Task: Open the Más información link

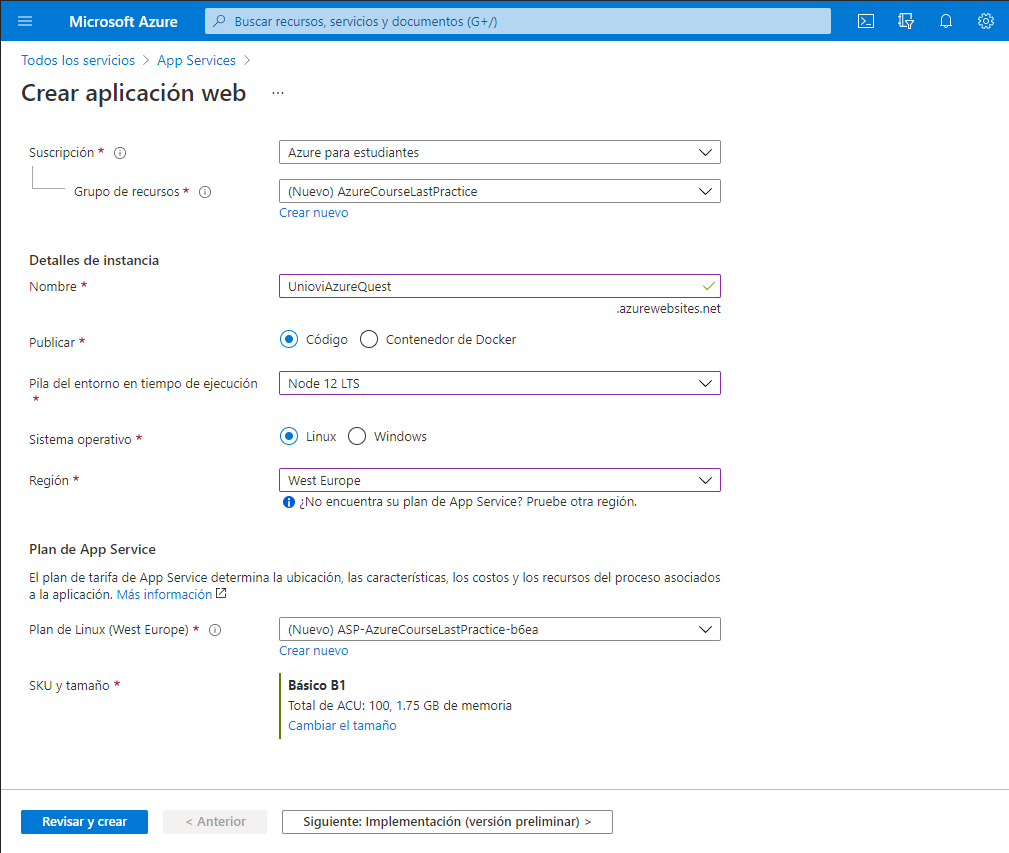Action: click(164, 594)
